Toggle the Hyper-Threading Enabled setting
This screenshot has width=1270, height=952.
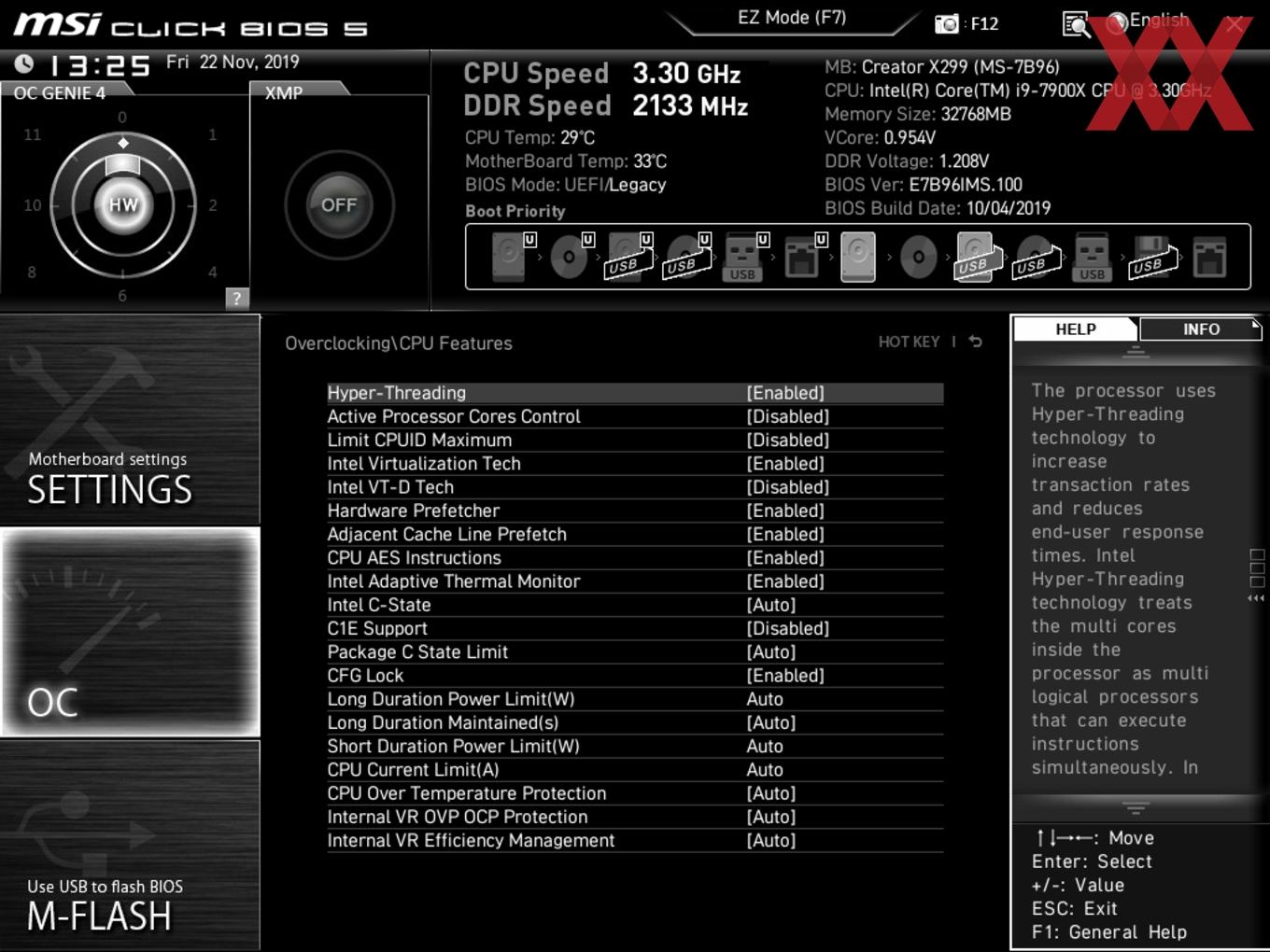[635, 393]
